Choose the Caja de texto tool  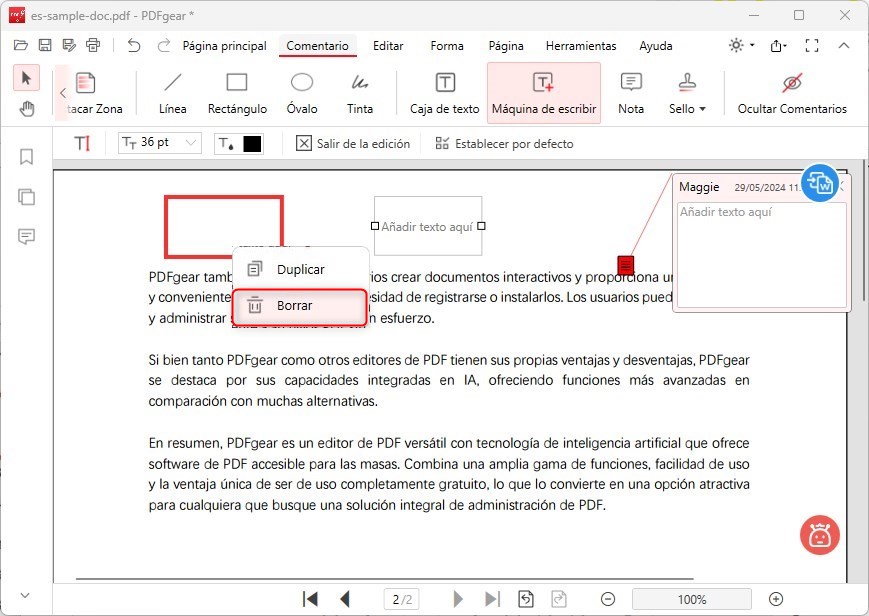(444, 93)
